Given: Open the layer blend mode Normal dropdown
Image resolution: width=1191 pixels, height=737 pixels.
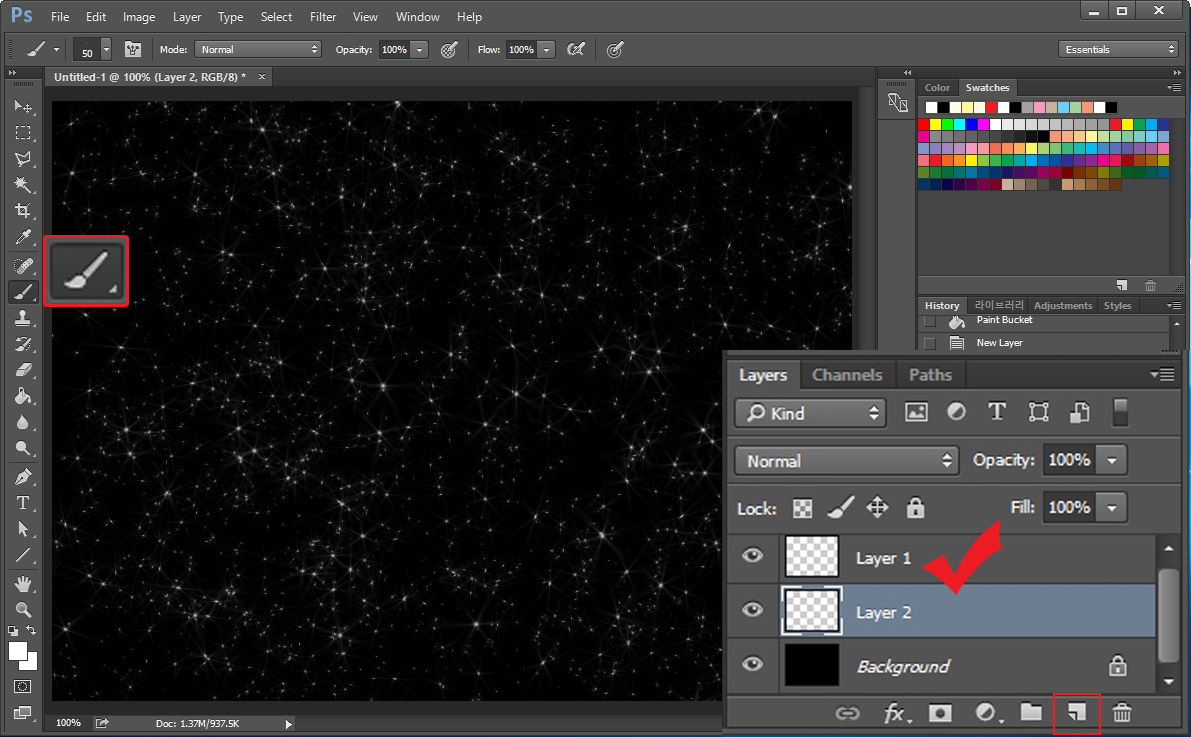Looking at the screenshot, I should (846, 460).
